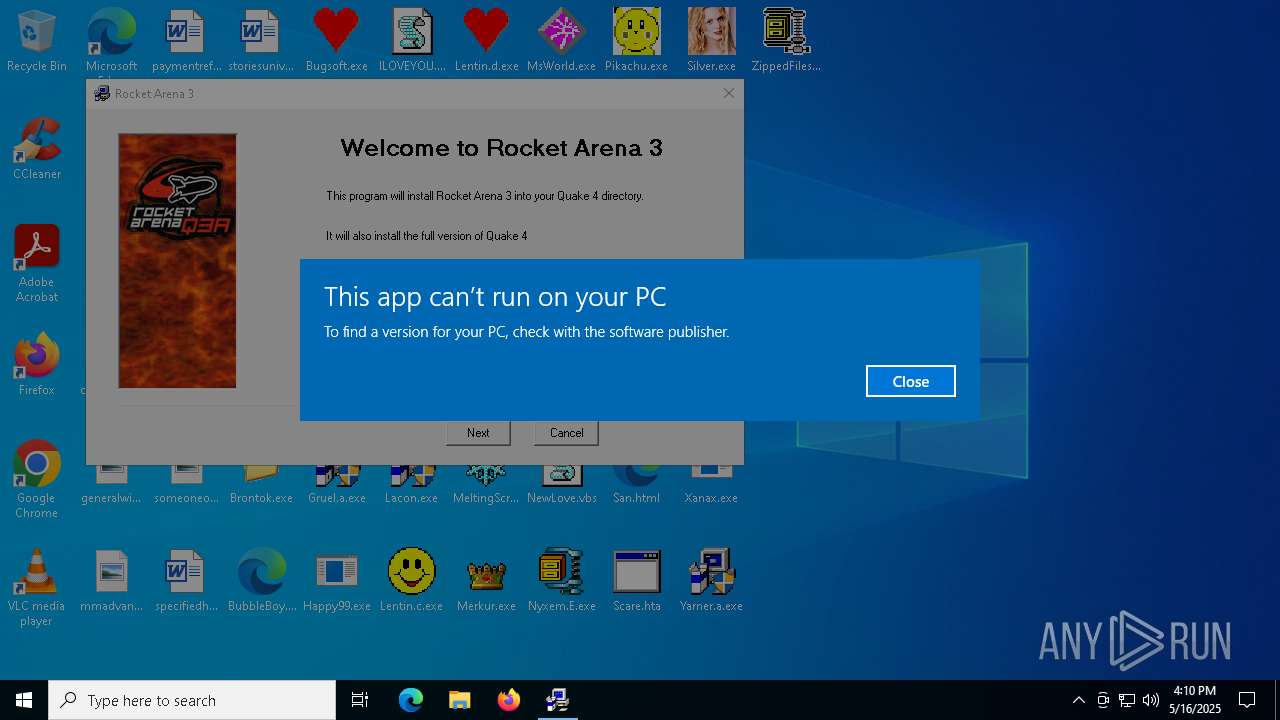Select the MeltingScr desktop icon
The image size is (1280, 720).
coord(486,486)
